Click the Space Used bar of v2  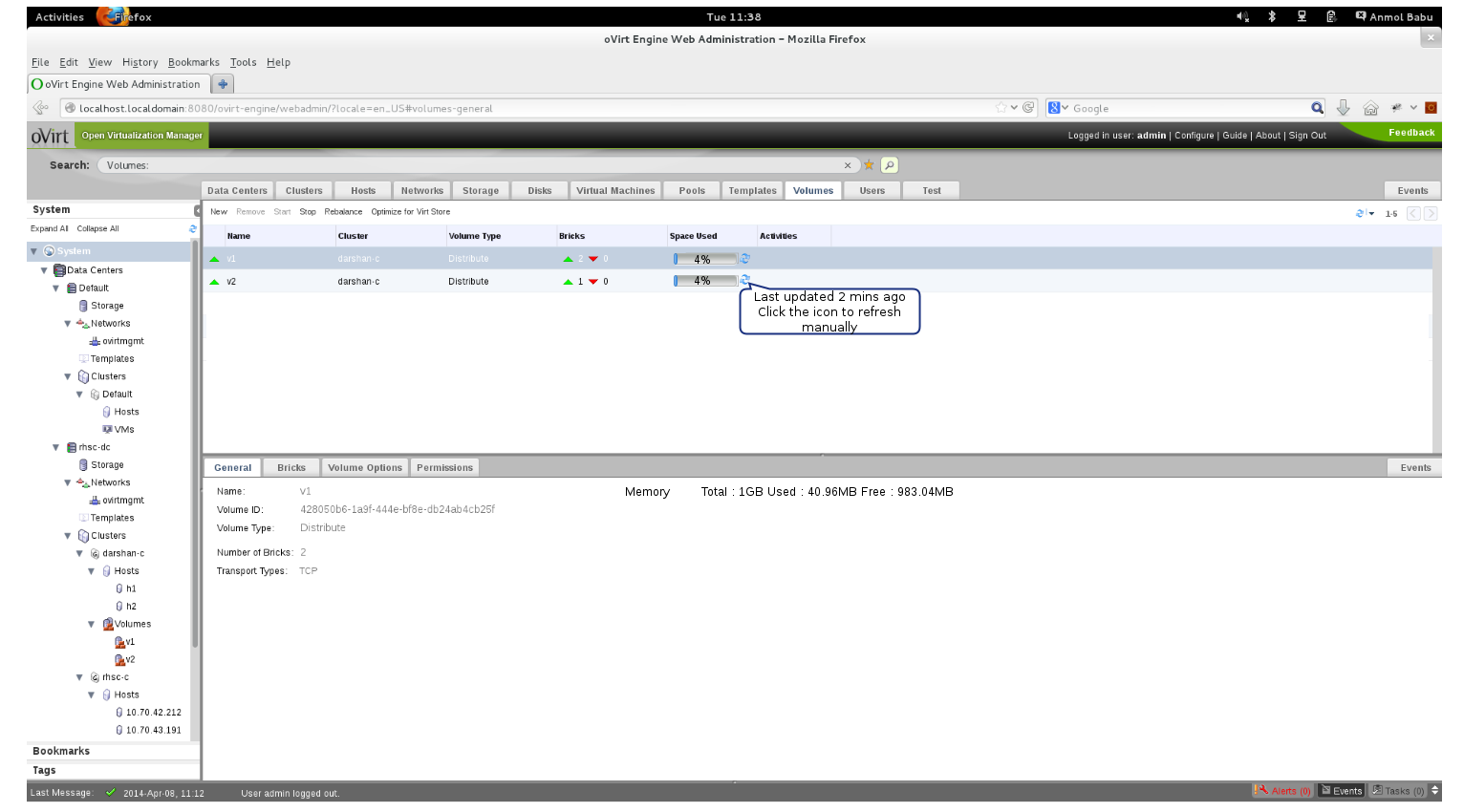705,281
